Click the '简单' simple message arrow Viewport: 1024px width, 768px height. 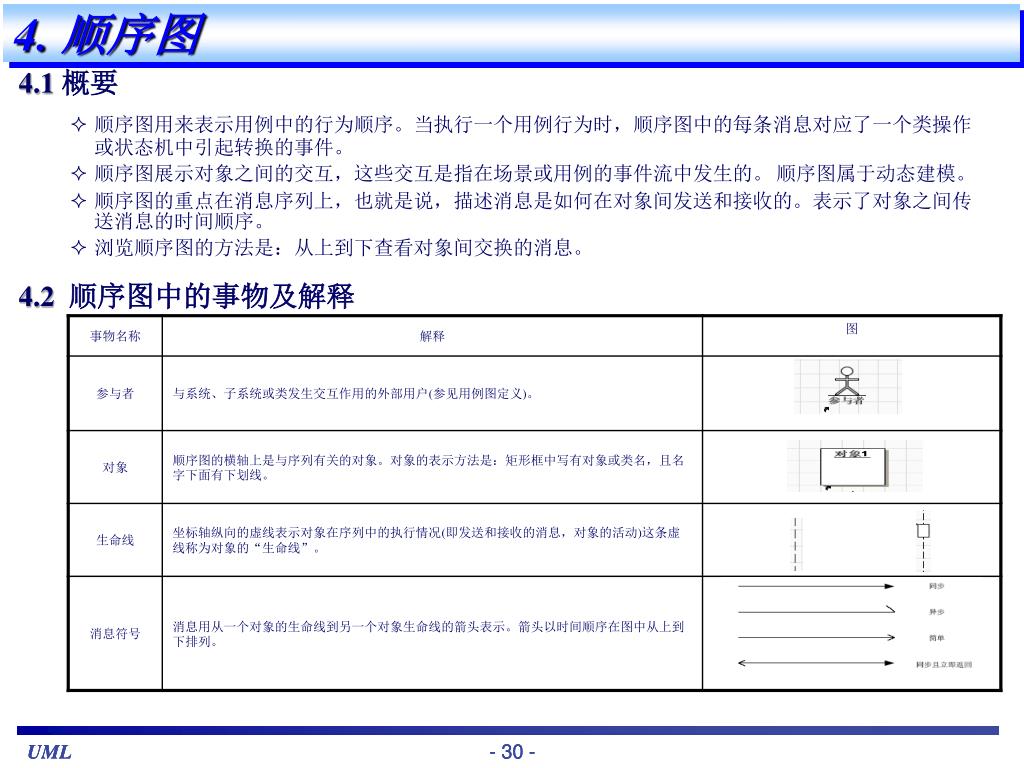point(816,637)
